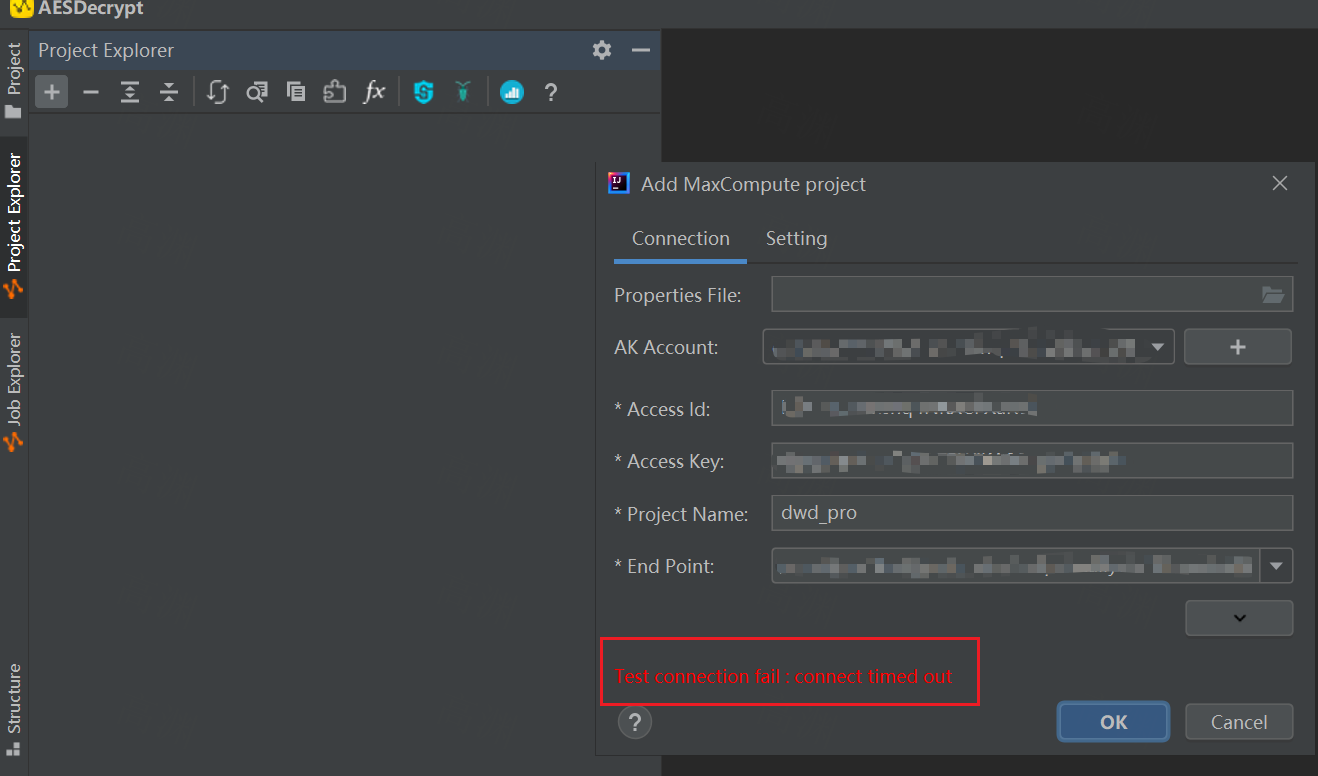Switch to the Connection tab
This screenshot has width=1318, height=776.
(x=681, y=239)
